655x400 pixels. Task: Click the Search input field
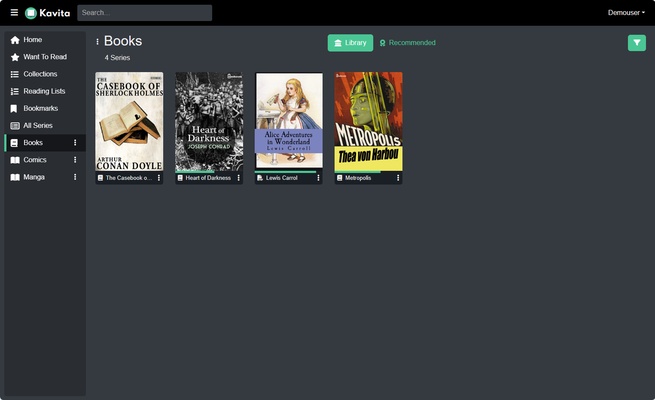click(x=144, y=13)
